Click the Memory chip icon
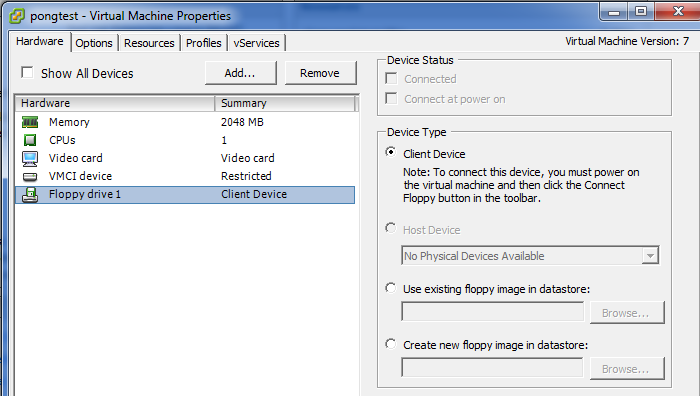Viewport: 700px width, 396px height. 30,122
